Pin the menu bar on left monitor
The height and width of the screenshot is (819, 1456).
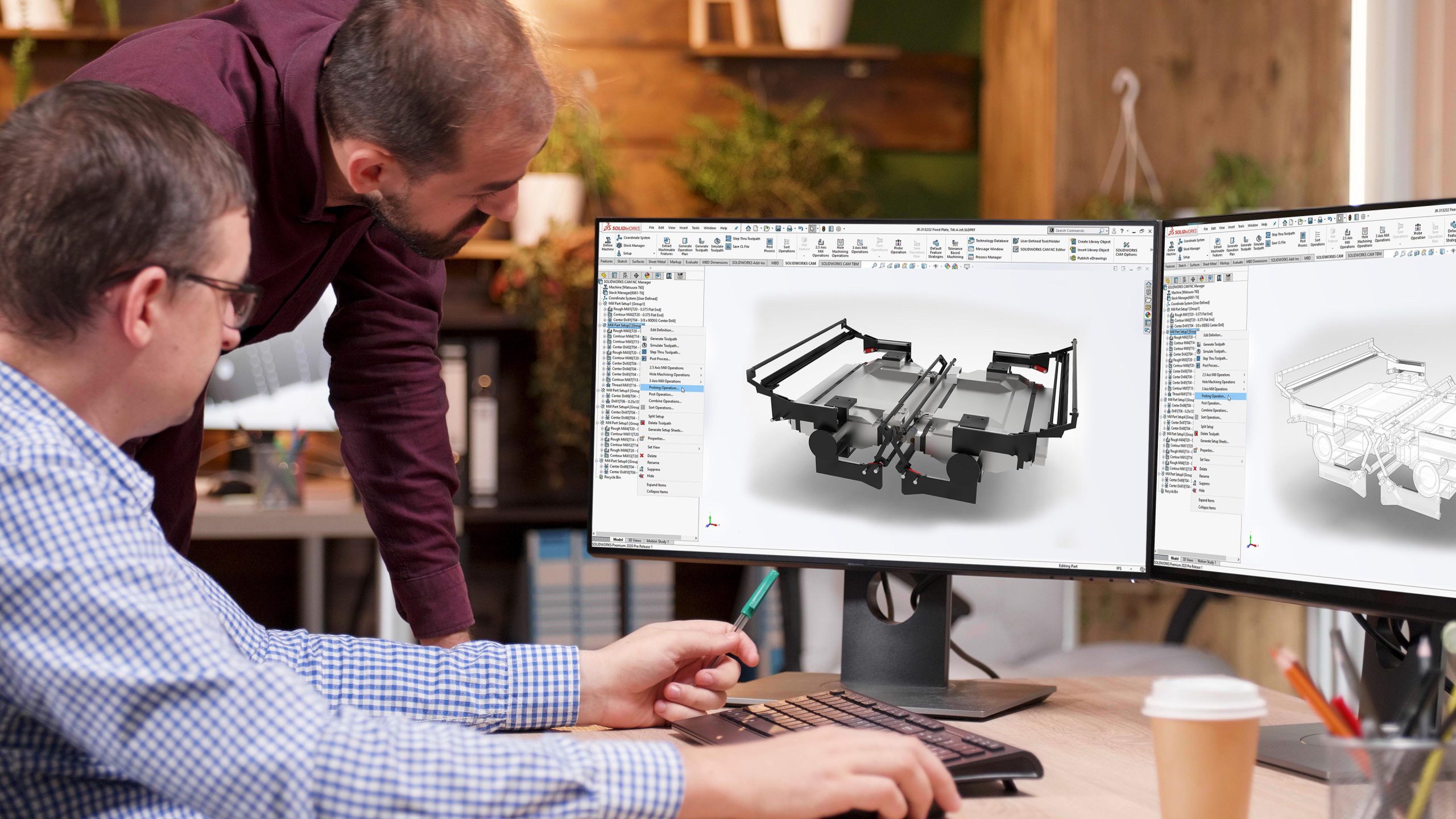[x=736, y=228]
